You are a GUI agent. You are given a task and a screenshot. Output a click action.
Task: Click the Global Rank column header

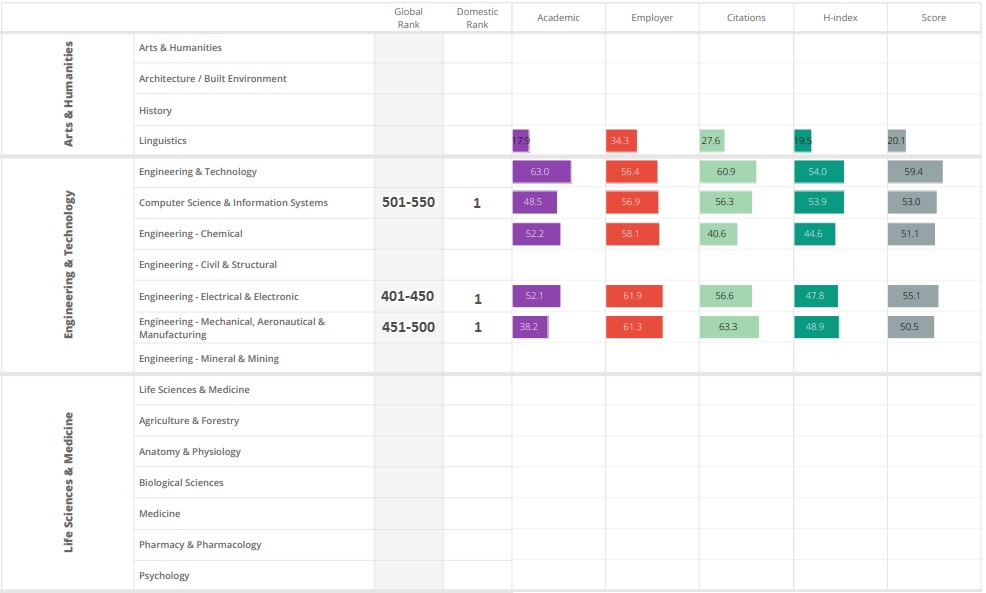408,18
